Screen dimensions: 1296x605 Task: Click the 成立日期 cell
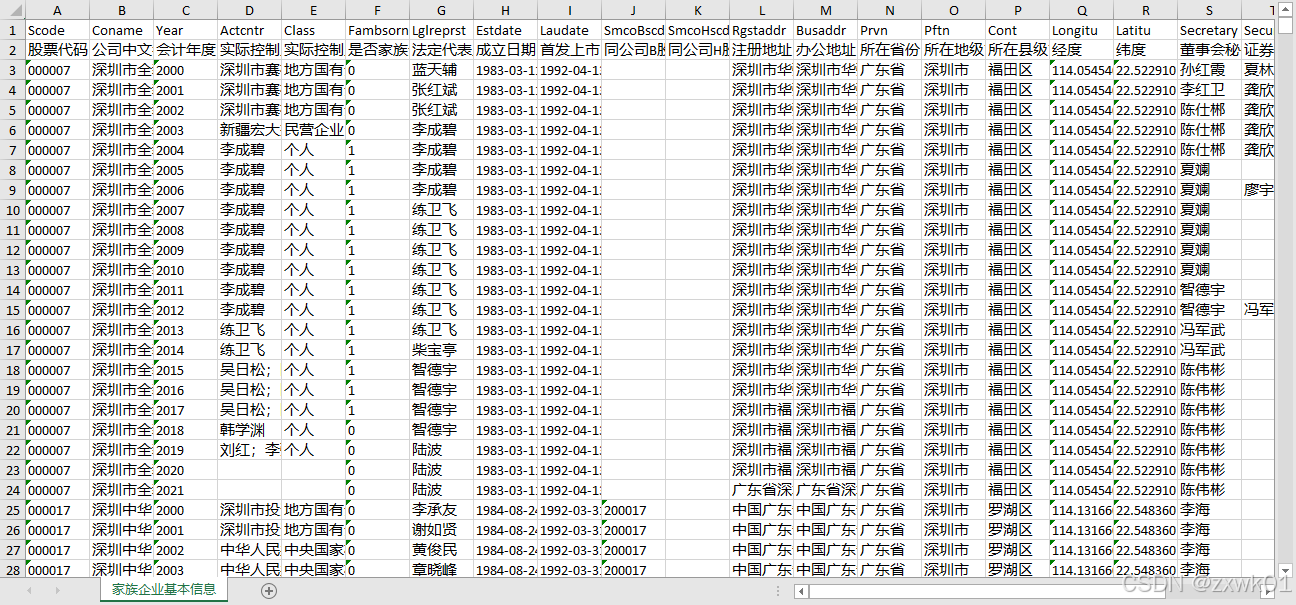point(505,50)
